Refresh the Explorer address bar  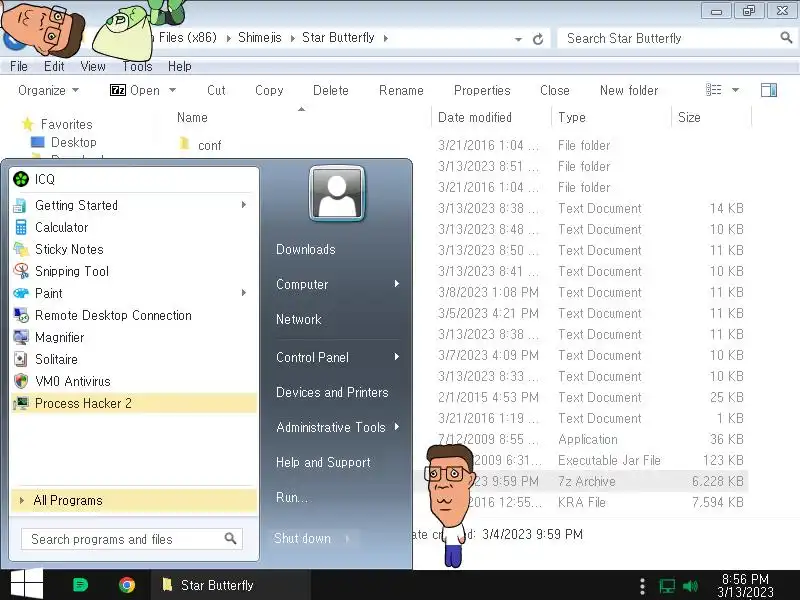click(538, 39)
